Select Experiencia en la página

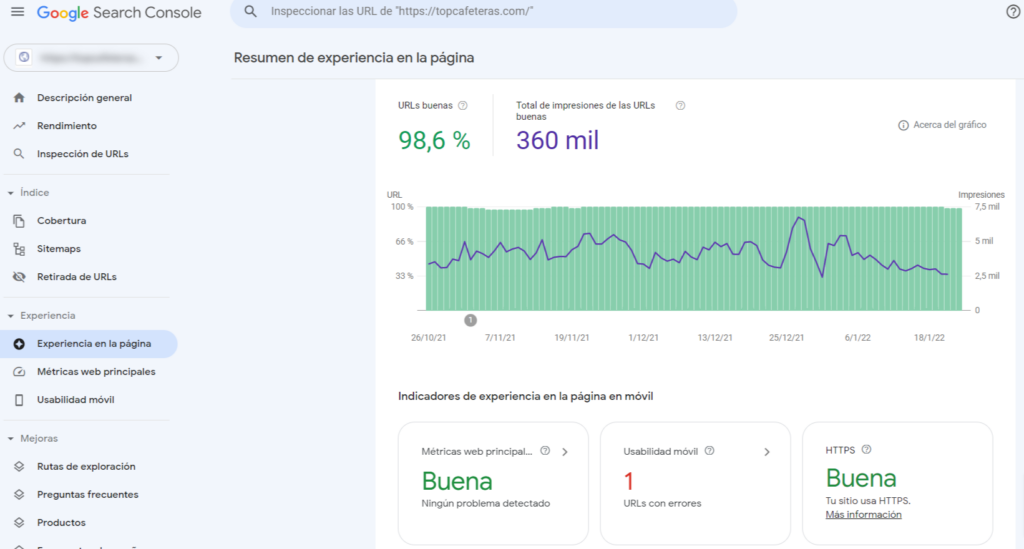pyautogui.click(x=89, y=344)
